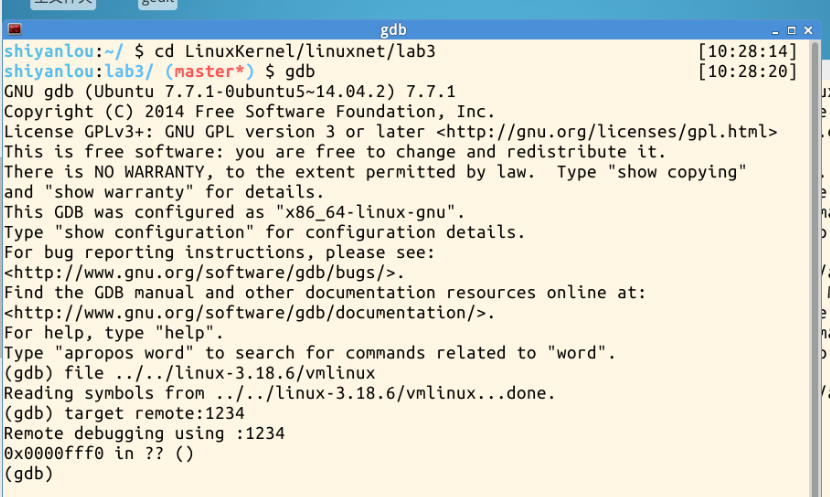Click the "0x0000fff0 in ?? ()" output line
This screenshot has width=830, height=497.
[x=98, y=453]
